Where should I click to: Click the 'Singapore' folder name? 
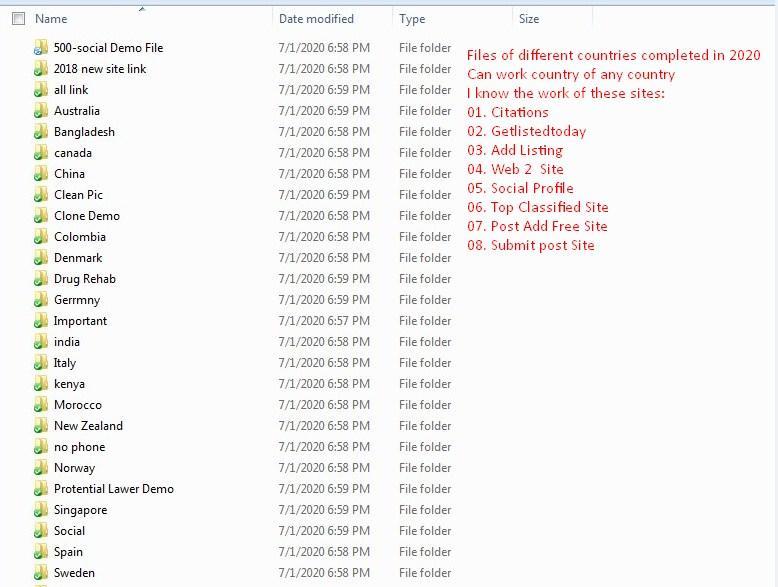(x=80, y=510)
